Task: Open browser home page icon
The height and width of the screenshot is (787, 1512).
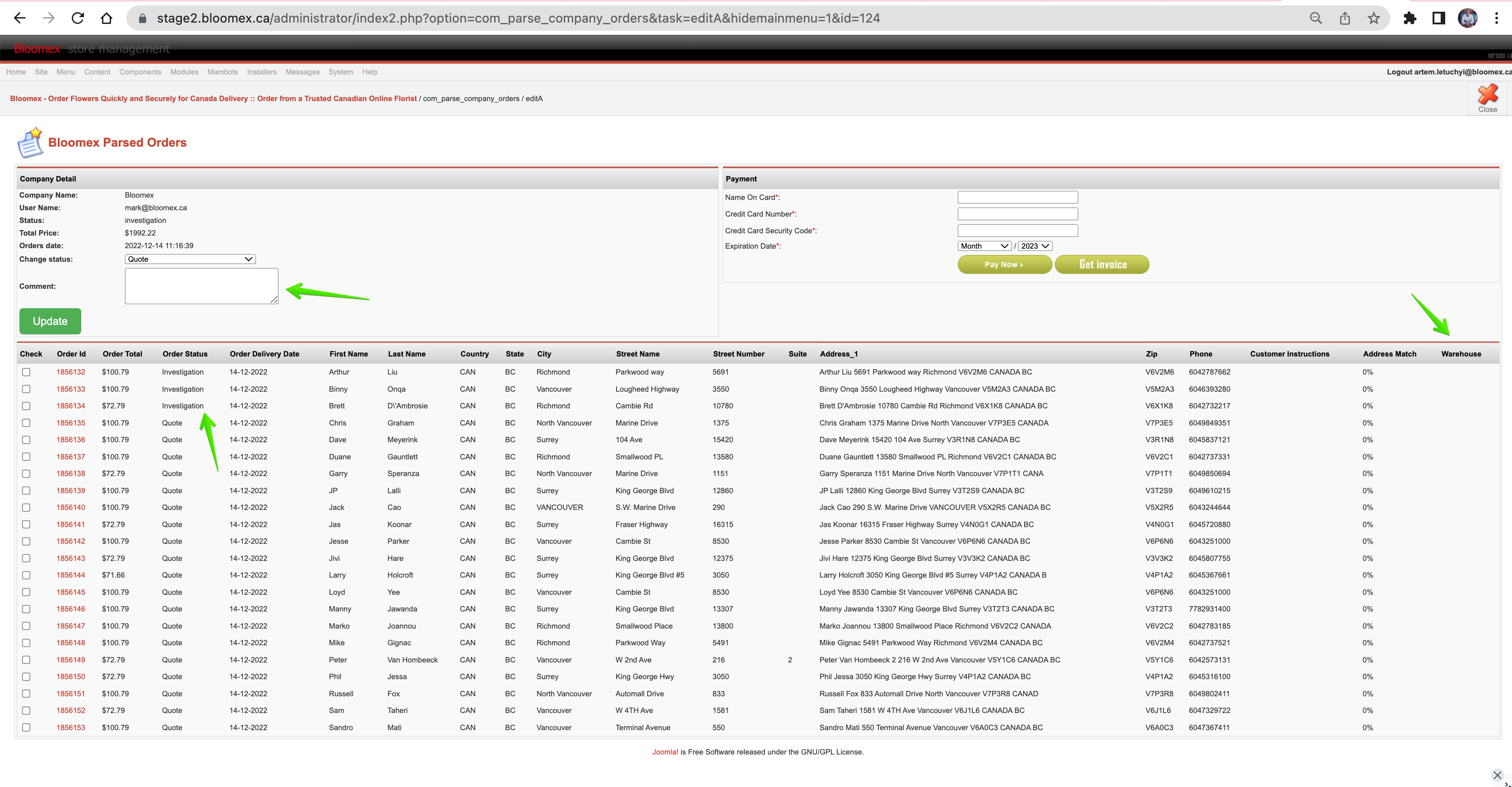Action: pos(106,18)
